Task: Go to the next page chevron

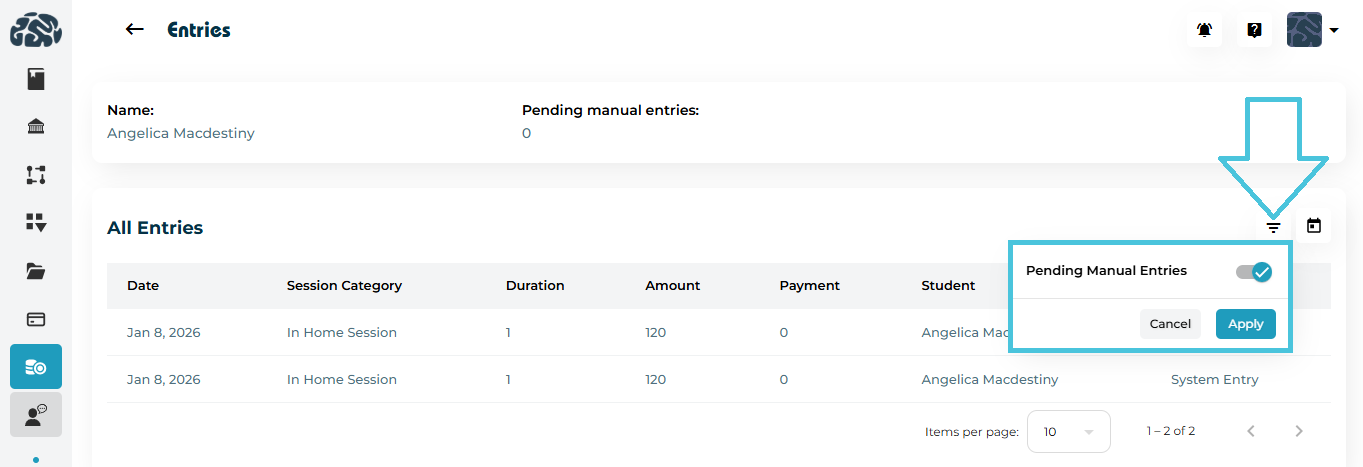Action: [x=1299, y=431]
